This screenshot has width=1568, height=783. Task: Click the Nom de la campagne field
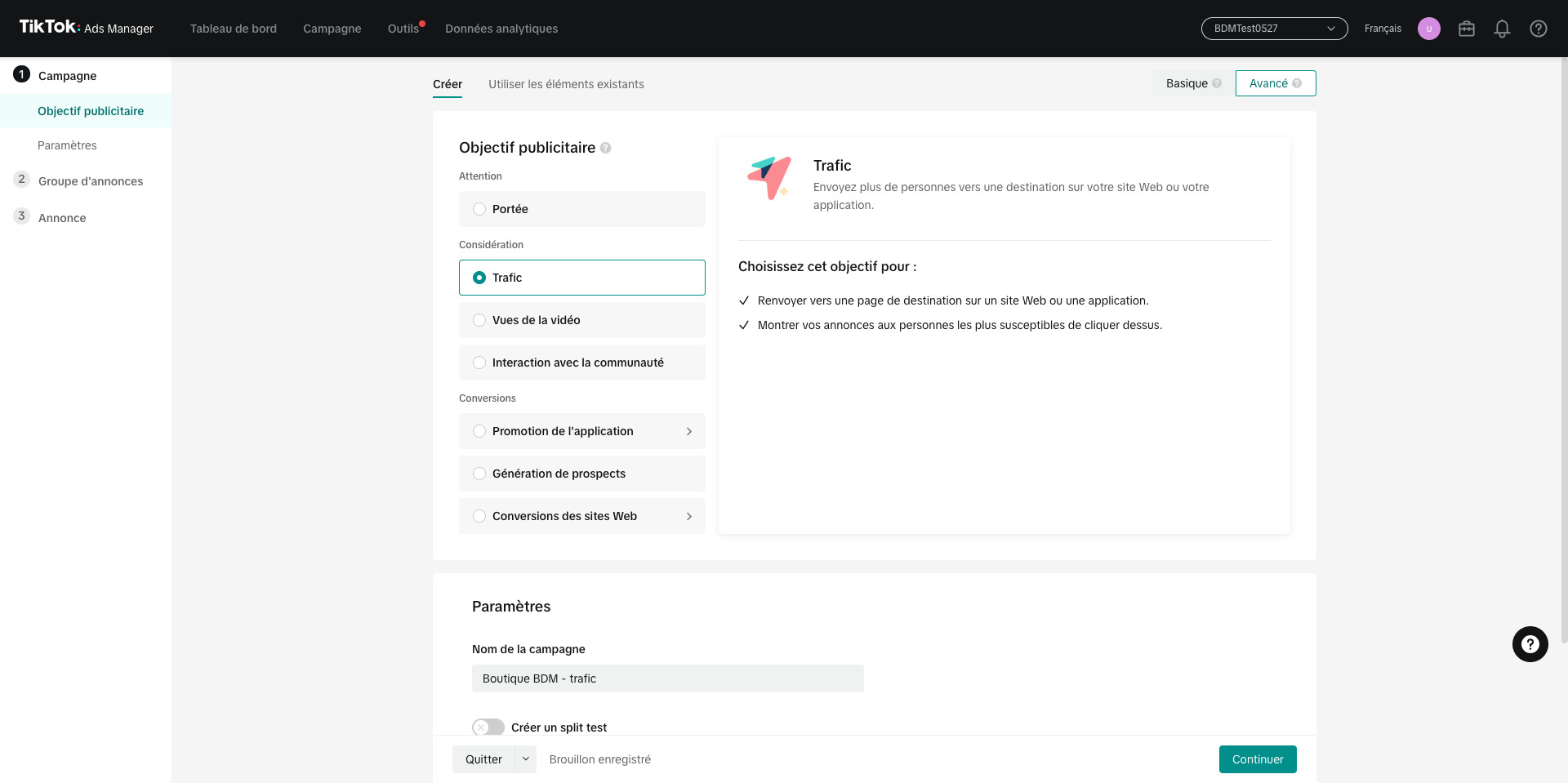point(668,678)
